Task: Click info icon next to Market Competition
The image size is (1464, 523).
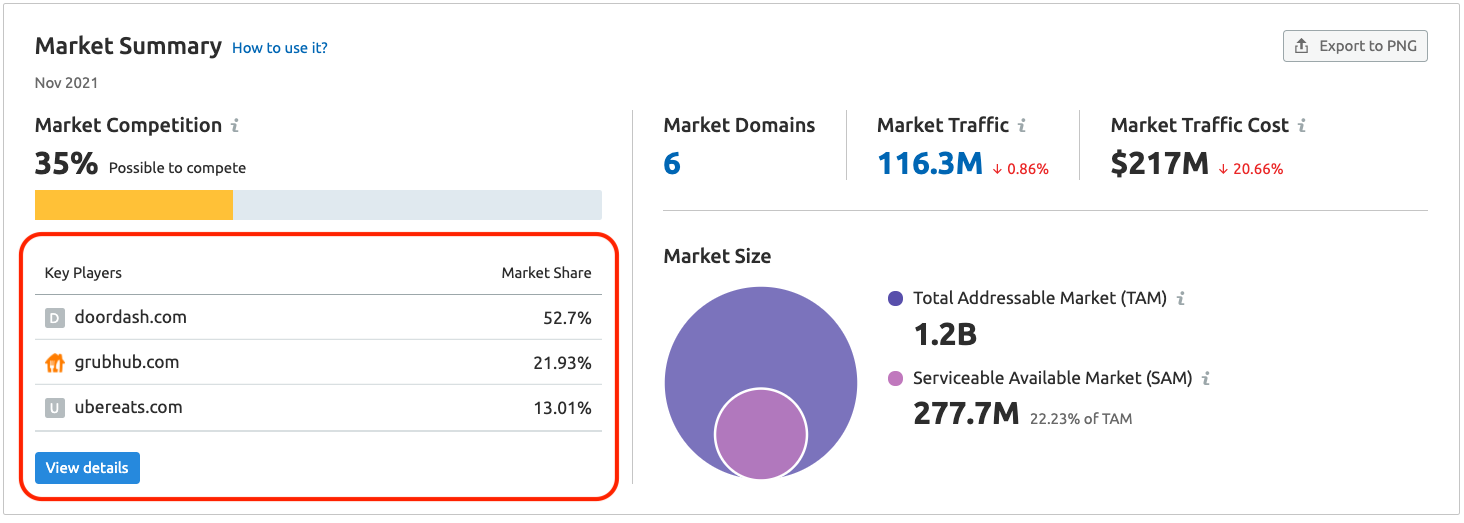Action: (x=235, y=126)
